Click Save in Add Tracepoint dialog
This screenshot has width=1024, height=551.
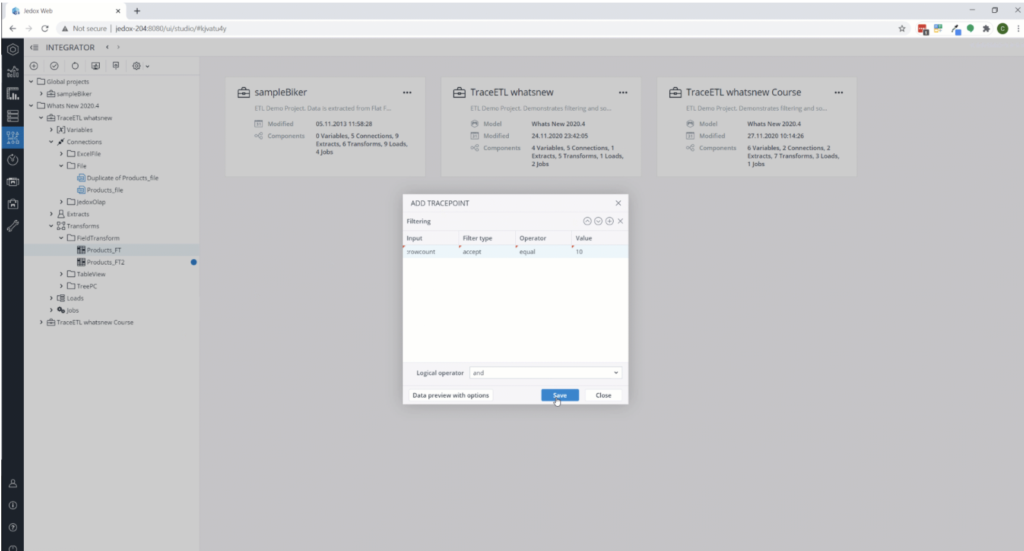[560, 395]
